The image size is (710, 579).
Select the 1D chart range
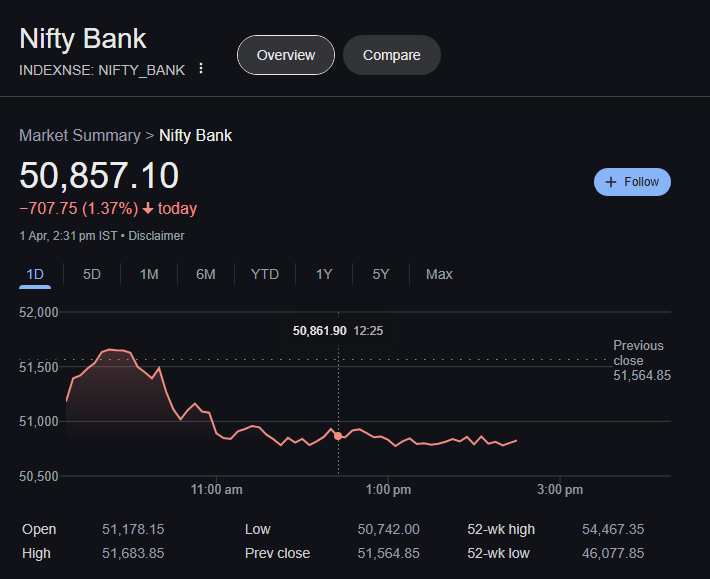point(35,274)
